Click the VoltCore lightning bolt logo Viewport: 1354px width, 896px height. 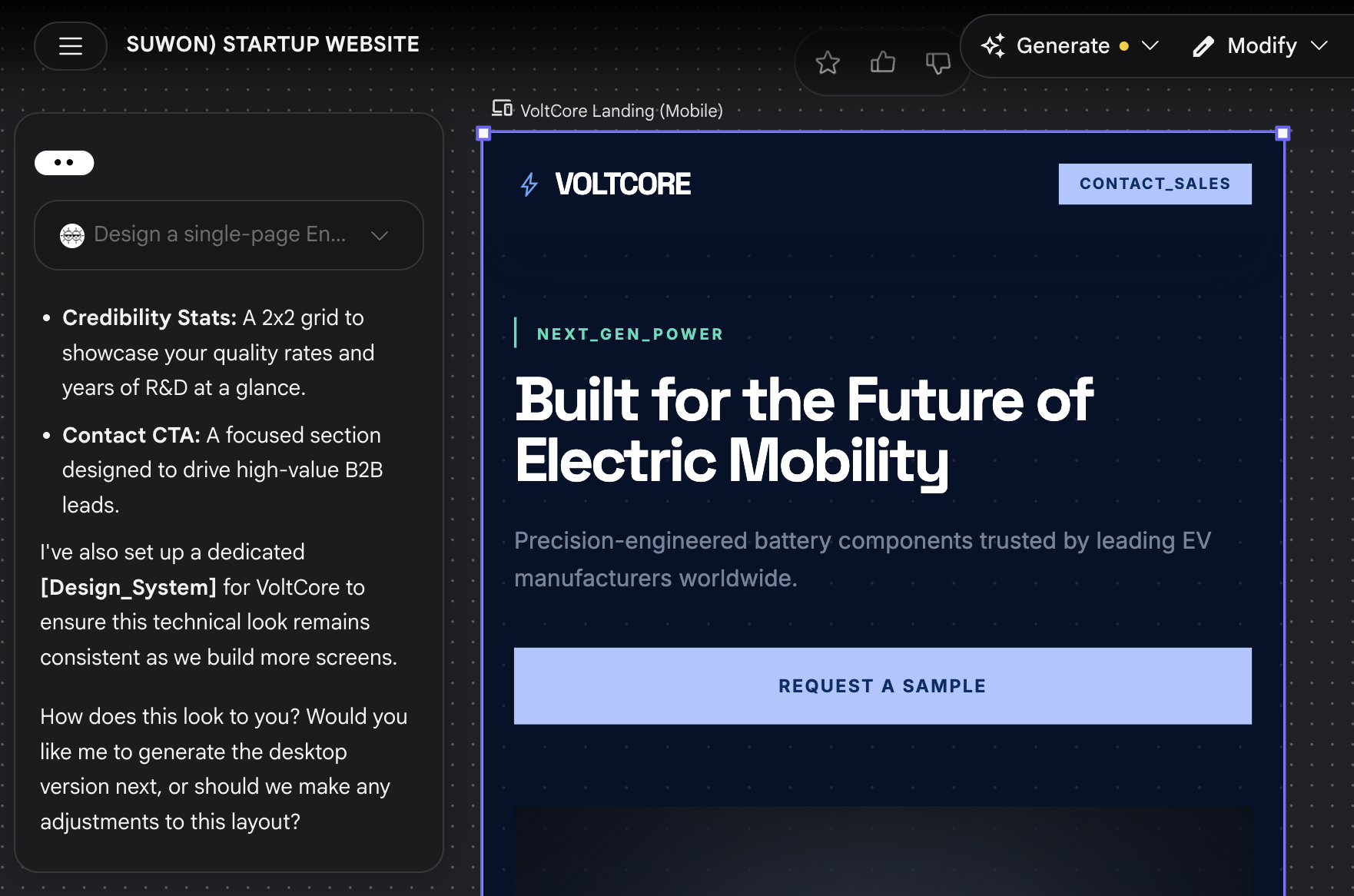[x=529, y=184]
